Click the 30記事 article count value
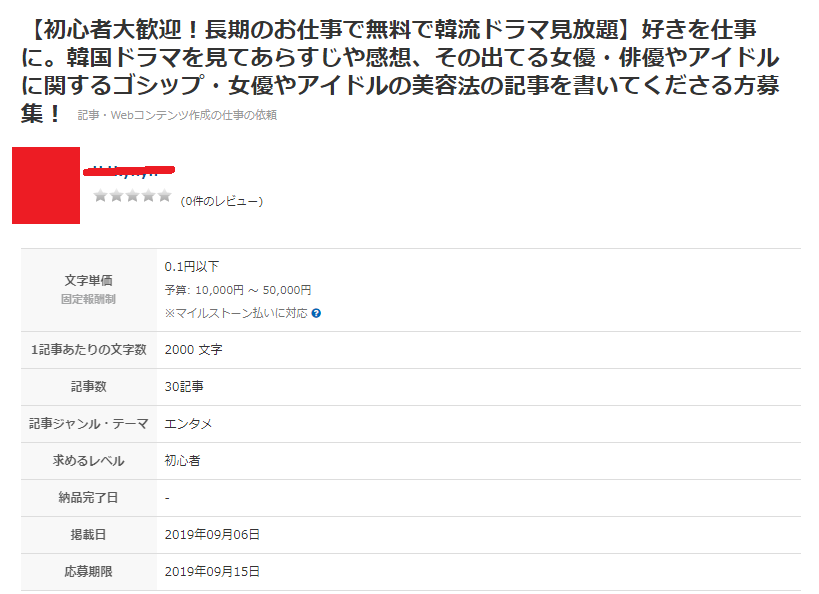This screenshot has width=819, height=594. [x=184, y=387]
